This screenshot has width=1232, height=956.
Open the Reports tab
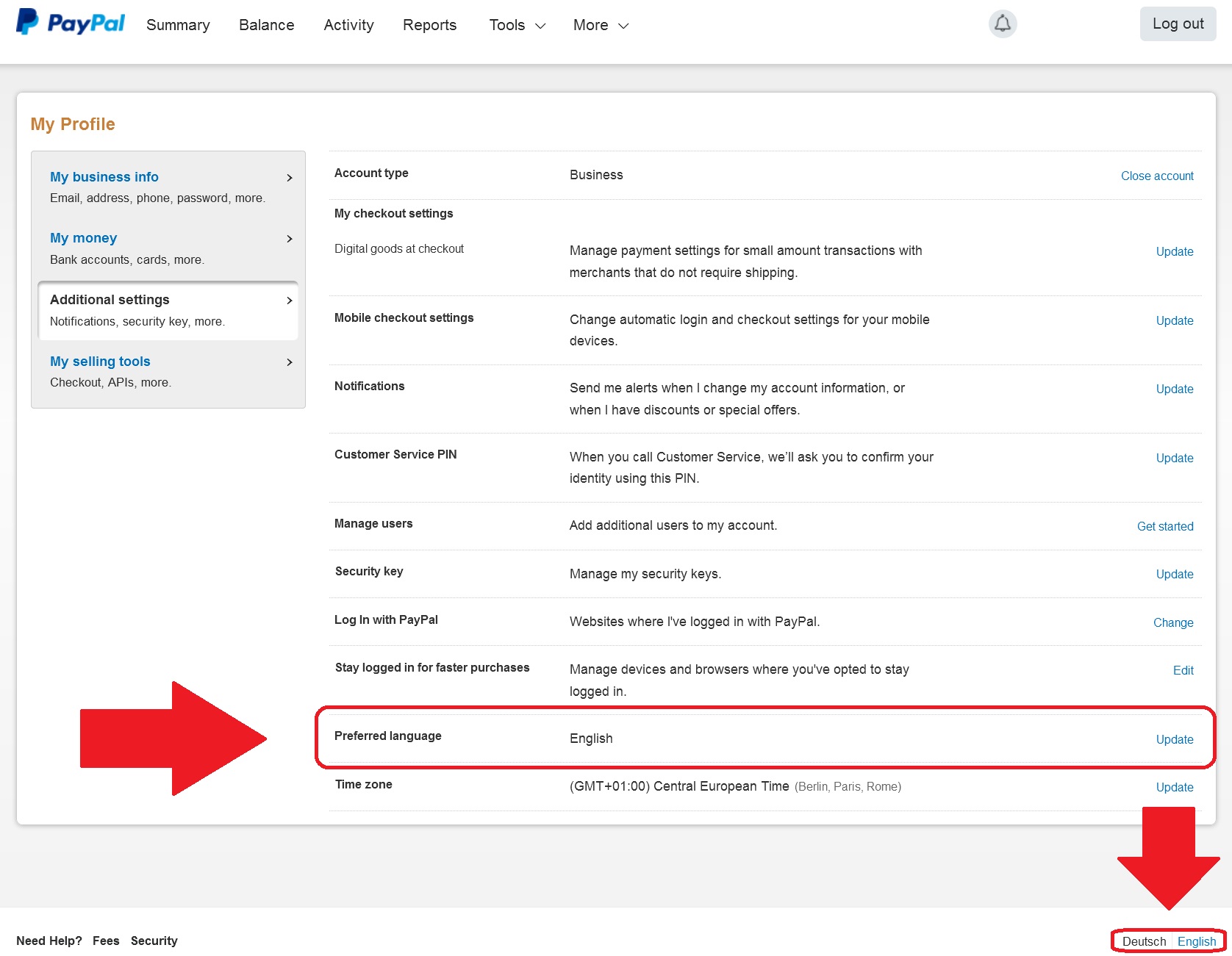click(429, 25)
